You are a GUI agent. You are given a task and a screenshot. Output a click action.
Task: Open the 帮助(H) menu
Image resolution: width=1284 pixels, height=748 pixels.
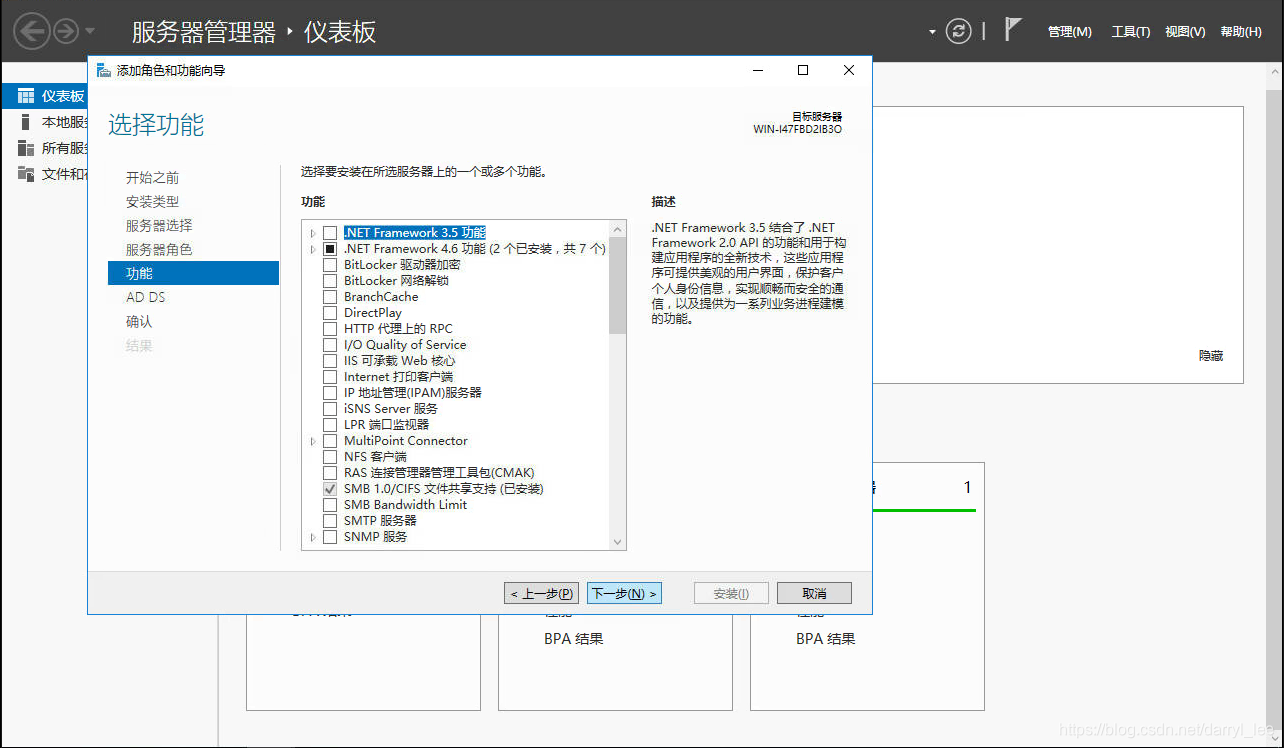(x=1241, y=32)
